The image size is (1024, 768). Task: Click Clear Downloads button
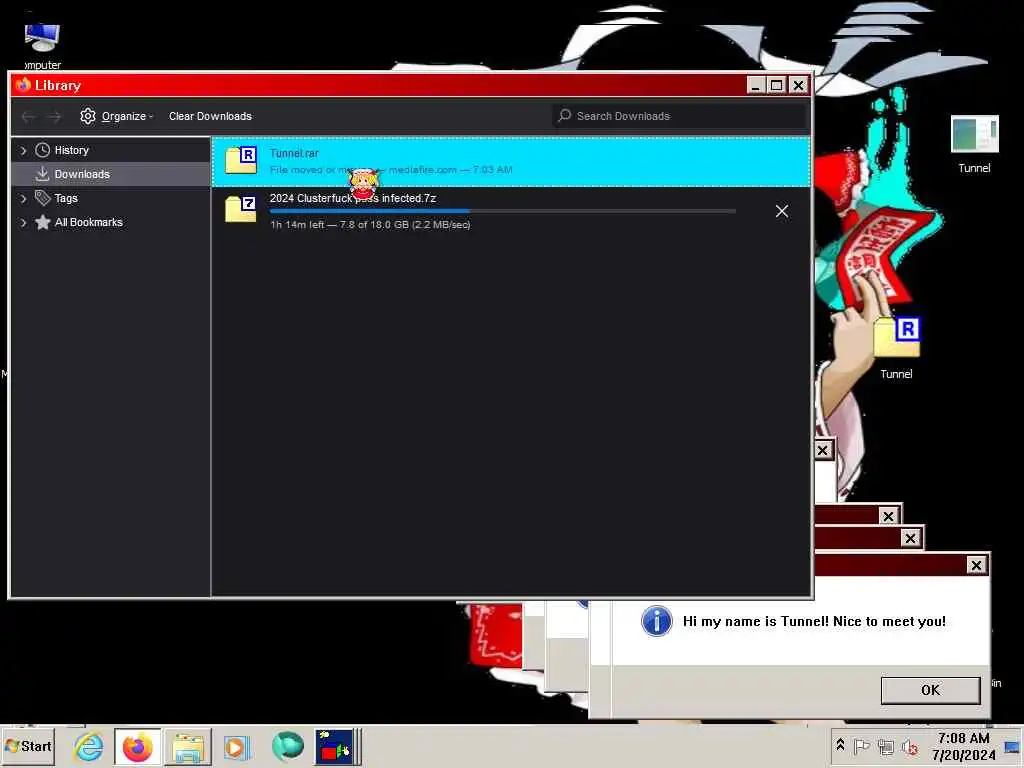[x=210, y=116]
